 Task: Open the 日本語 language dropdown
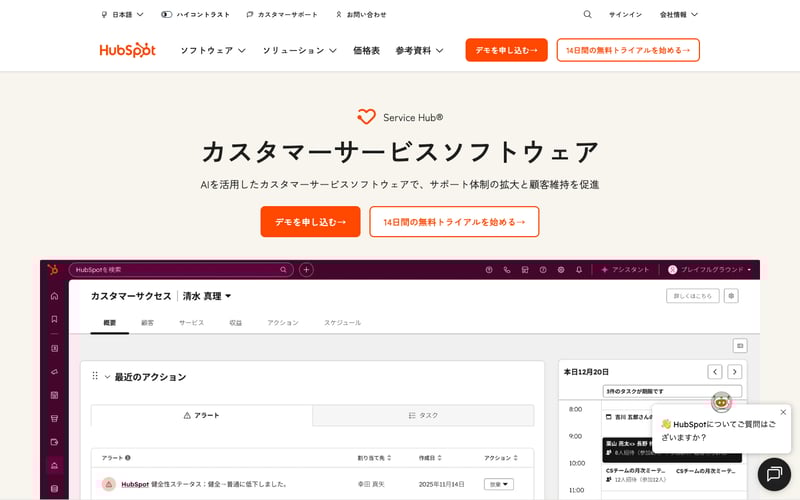click(x=122, y=14)
